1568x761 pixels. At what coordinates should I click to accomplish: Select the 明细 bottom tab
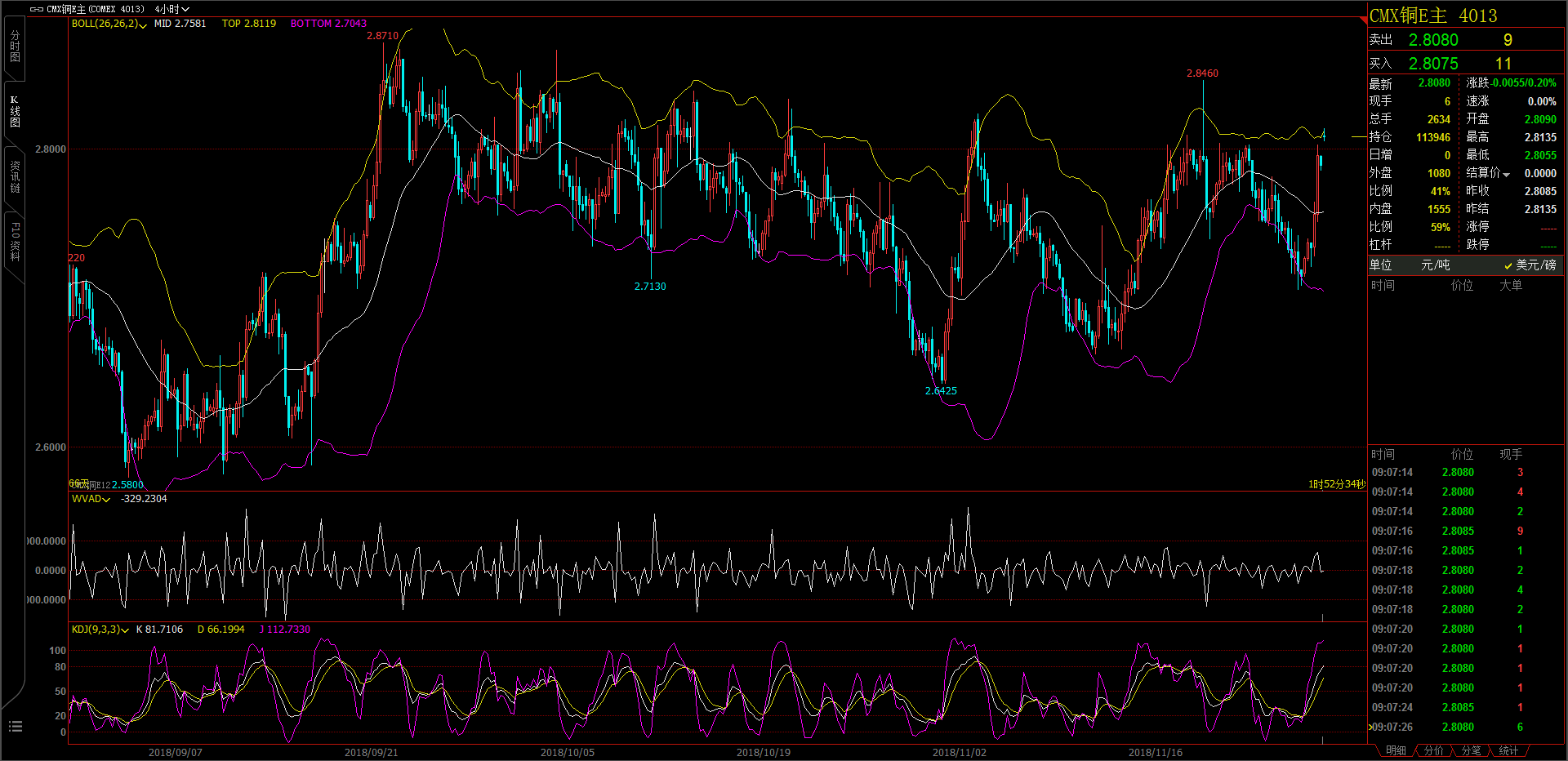pyautogui.click(x=1396, y=750)
